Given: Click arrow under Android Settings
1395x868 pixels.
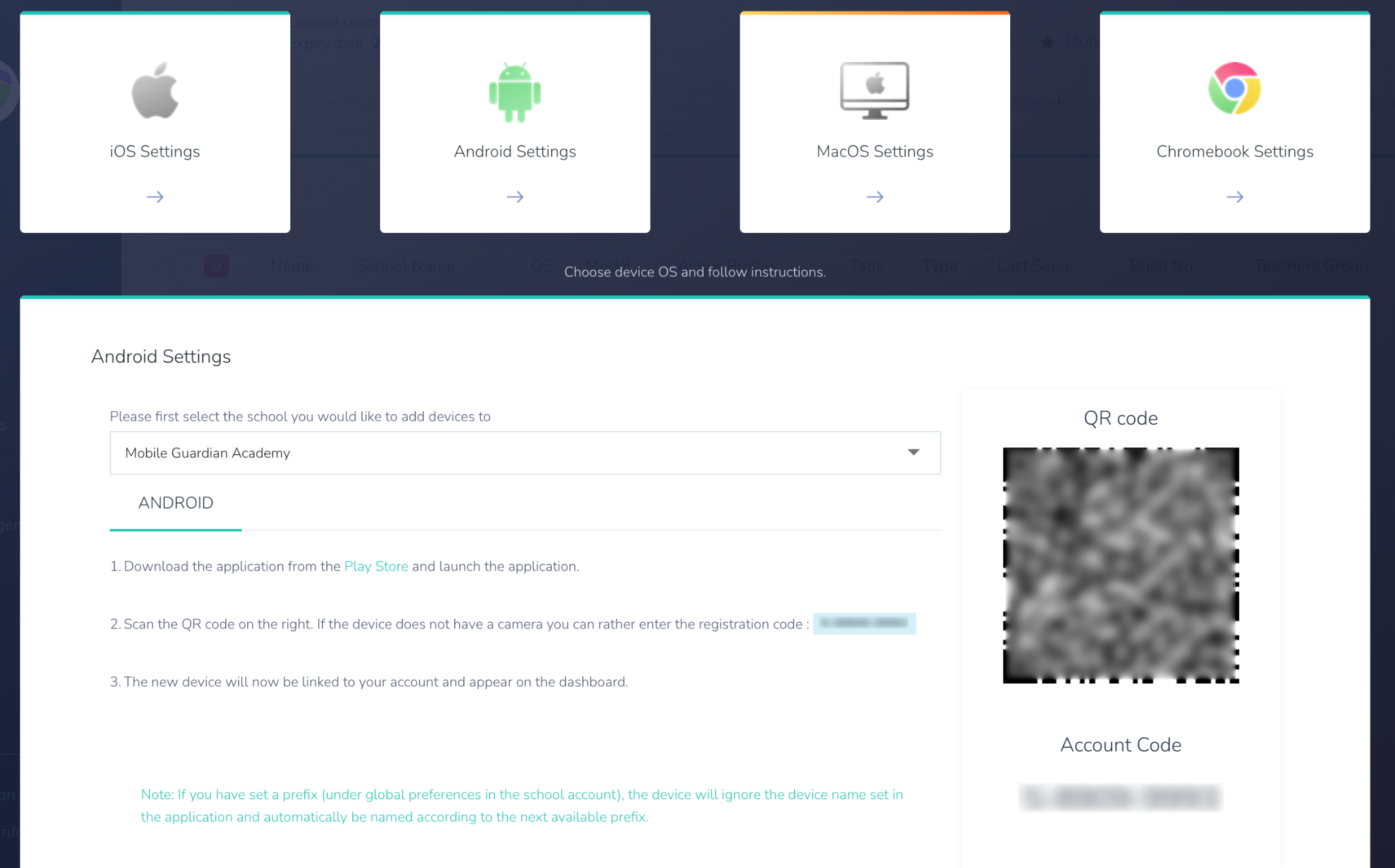Looking at the screenshot, I should 515,197.
